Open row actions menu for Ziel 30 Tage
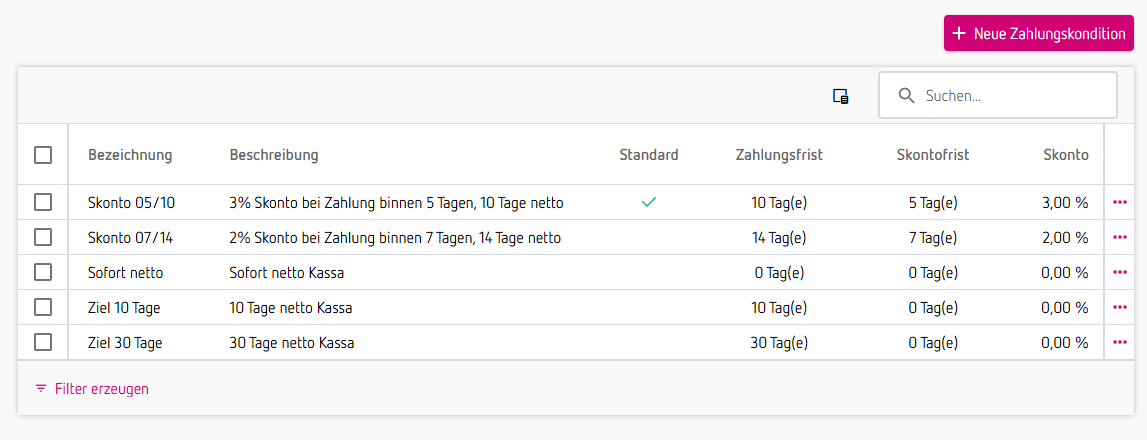Screen dimensions: 1147x440 tap(1120, 342)
